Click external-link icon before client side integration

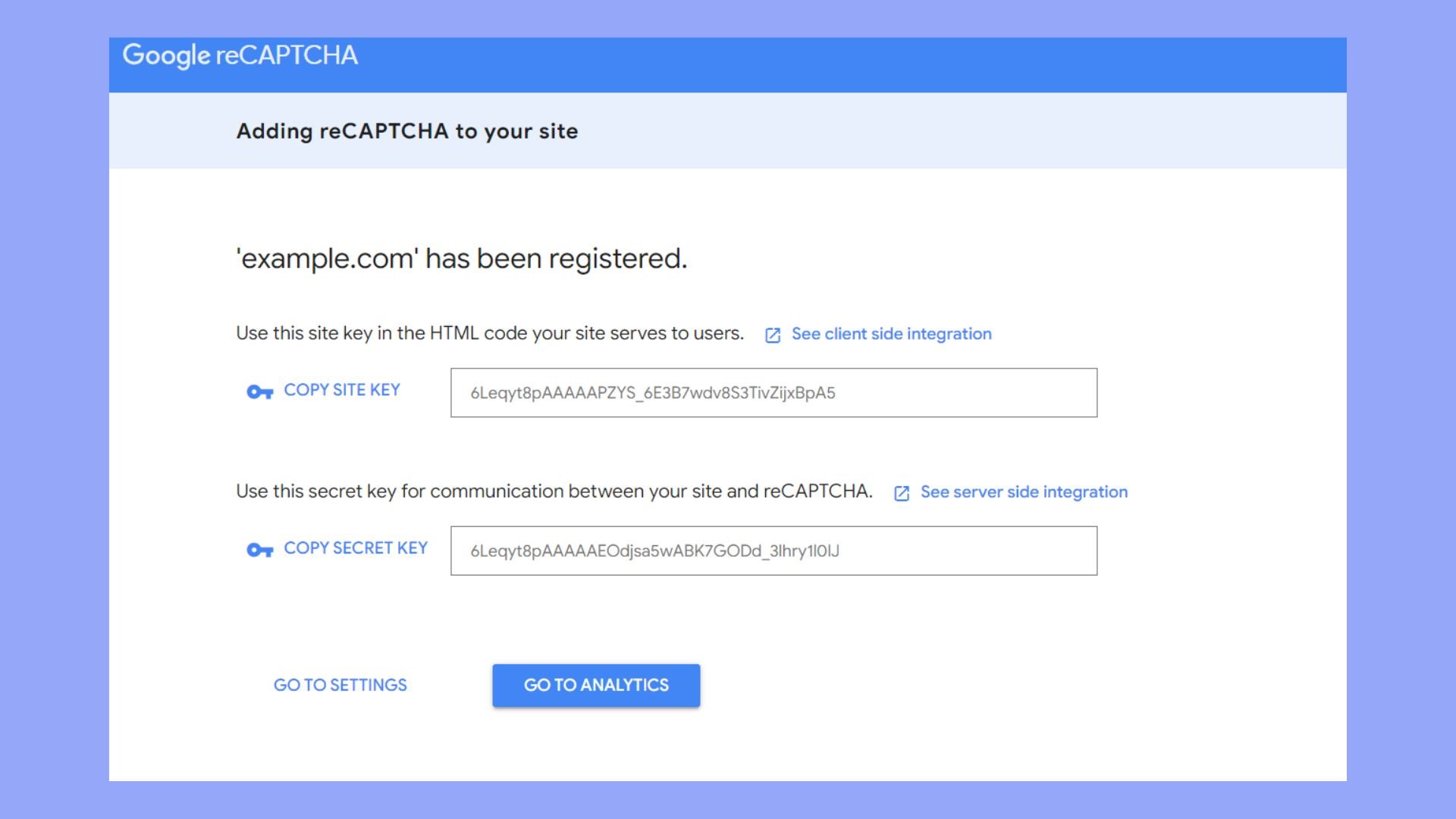click(x=773, y=335)
